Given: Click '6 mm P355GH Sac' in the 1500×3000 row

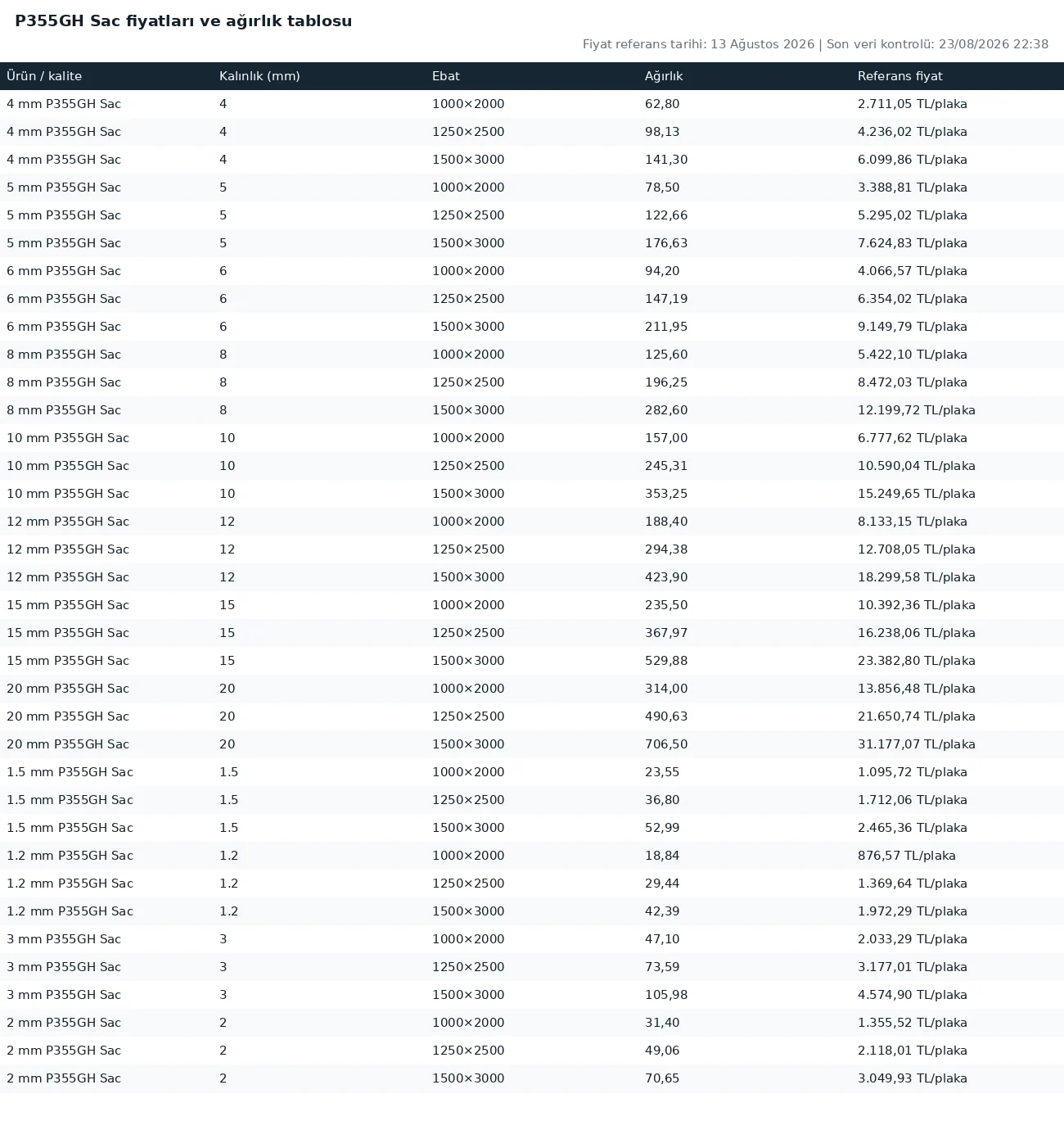Looking at the screenshot, I should pos(64,327).
